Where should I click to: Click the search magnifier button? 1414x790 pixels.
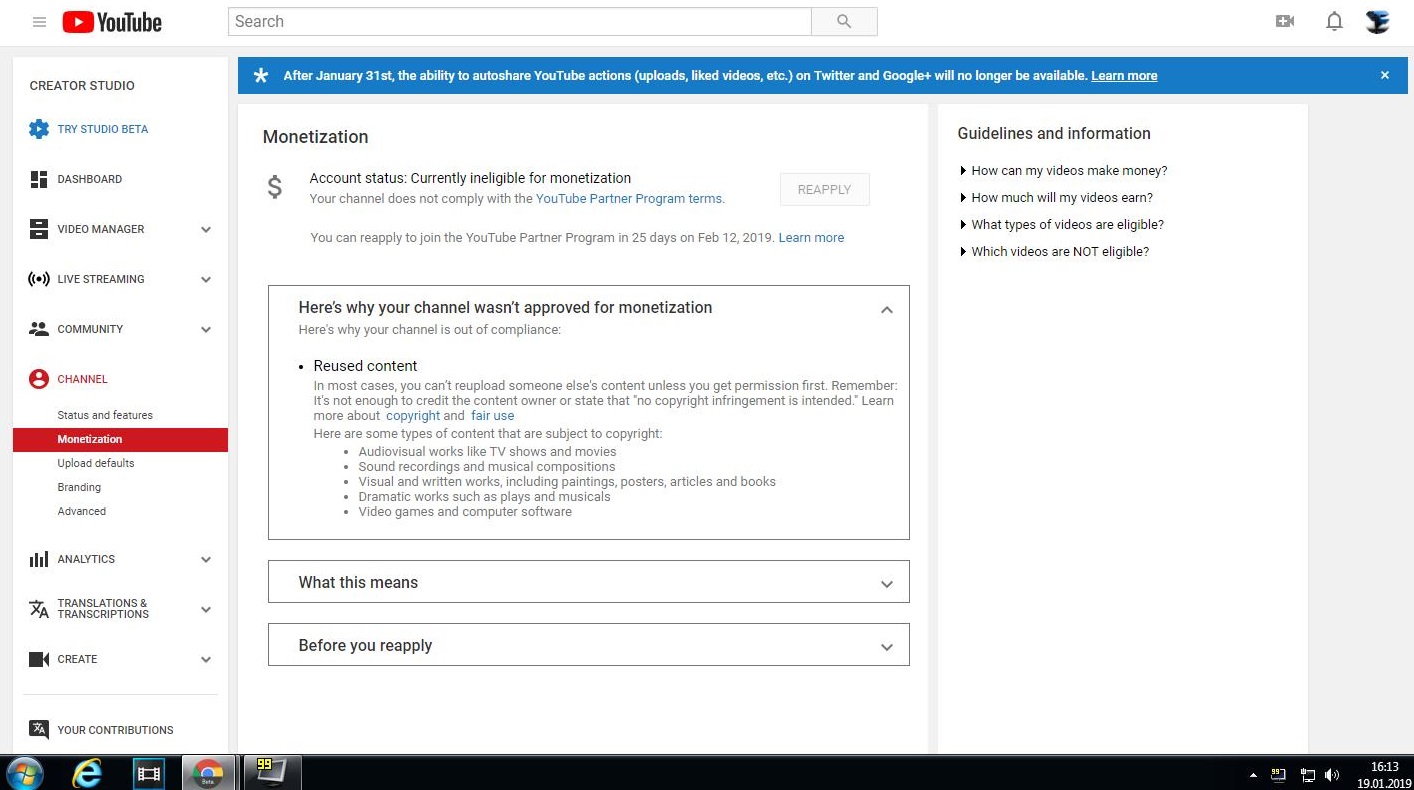(x=844, y=21)
